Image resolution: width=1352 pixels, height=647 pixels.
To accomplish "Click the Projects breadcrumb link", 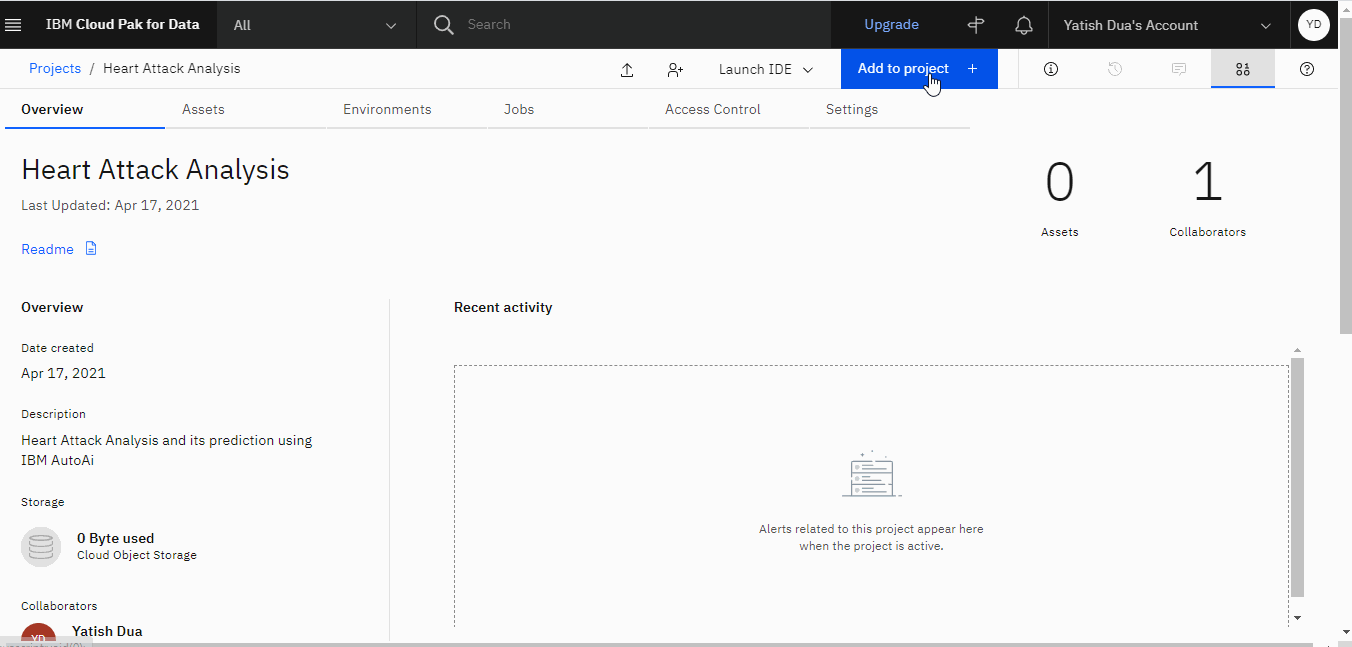I will (55, 69).
